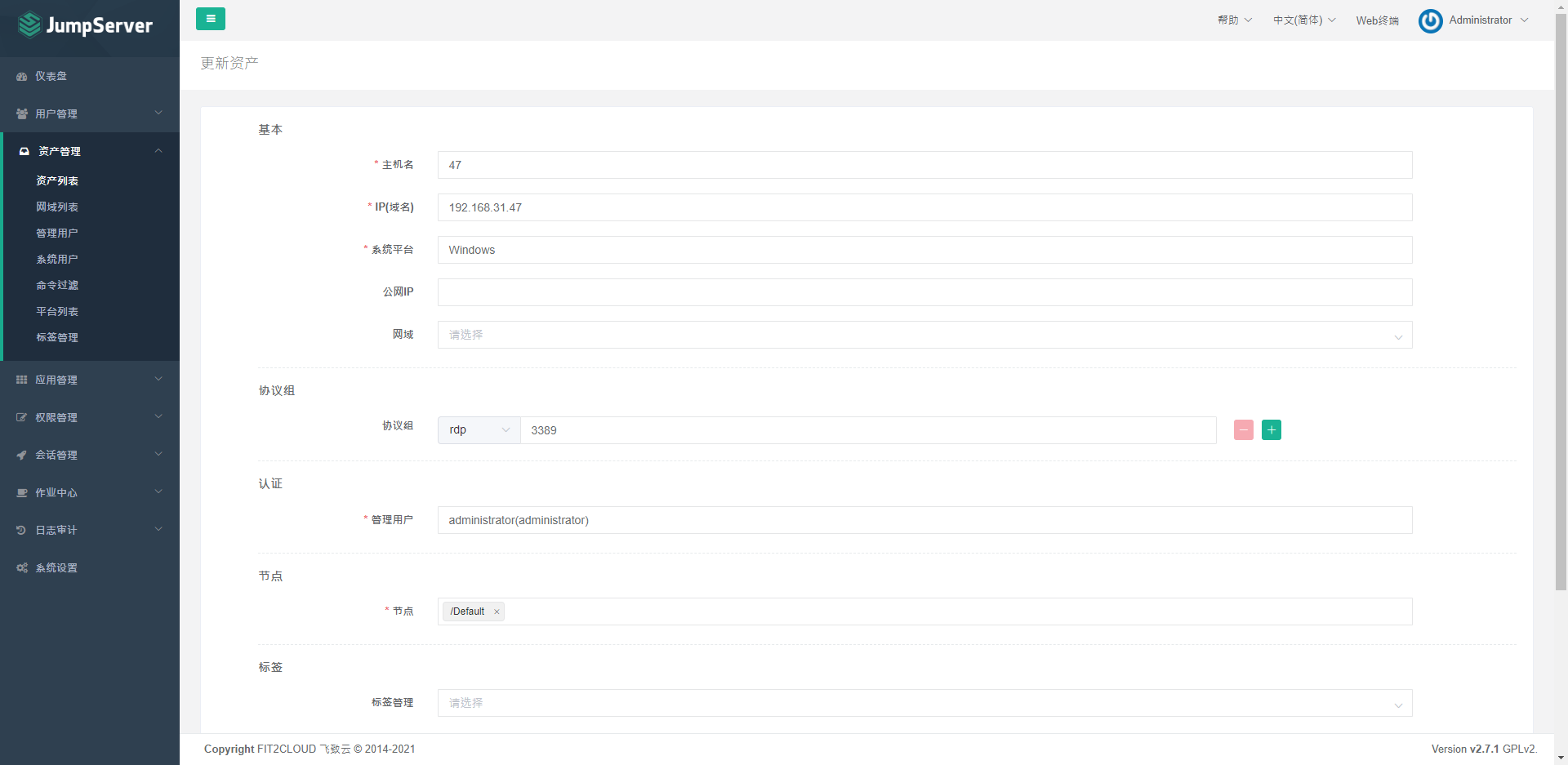Image resolution: width=1568 pixels, height=765 pixels.
Task: Click the 主机名 input field
Action: (924, 165)
